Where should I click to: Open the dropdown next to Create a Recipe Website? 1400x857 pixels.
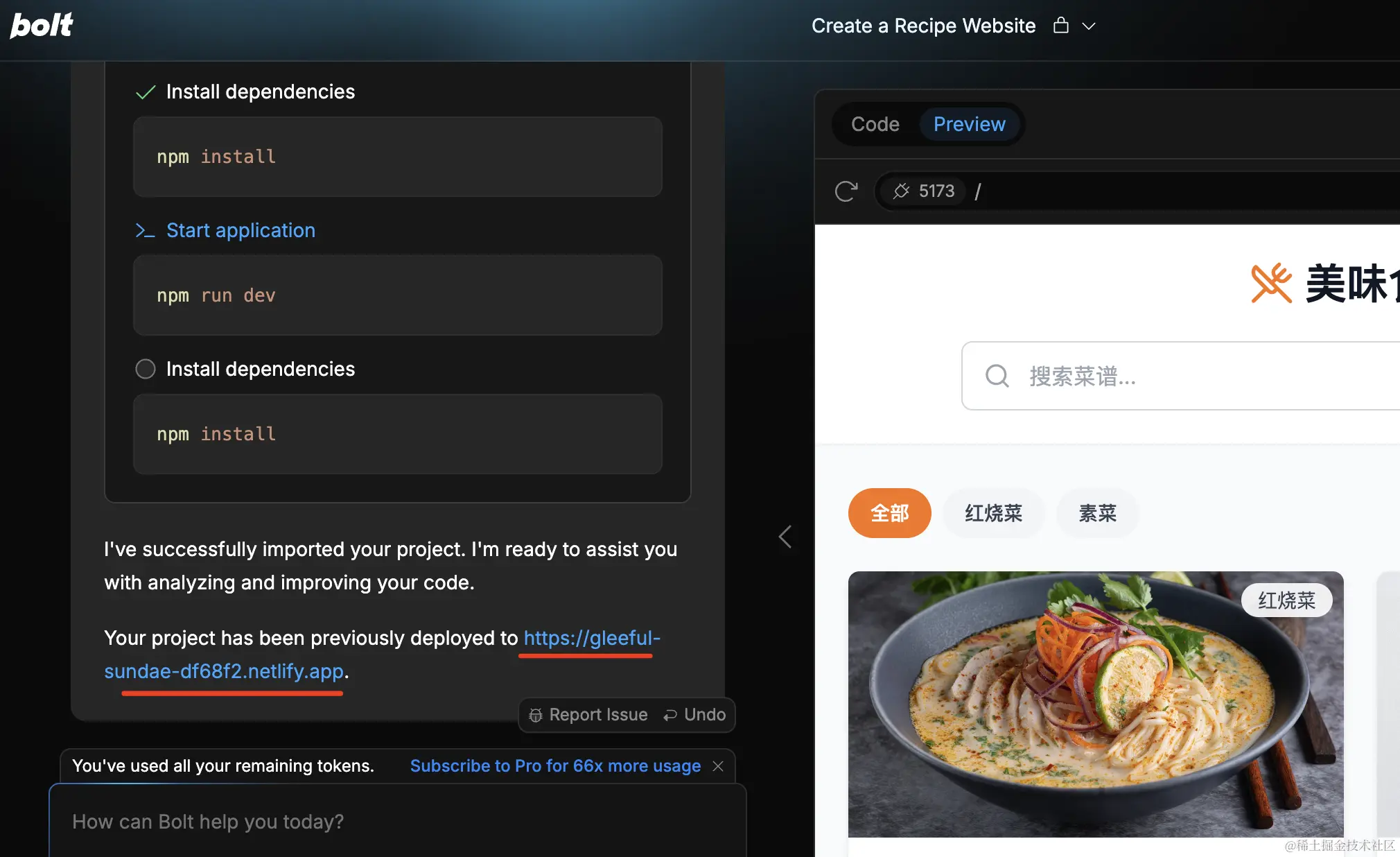click(1089, 26)
